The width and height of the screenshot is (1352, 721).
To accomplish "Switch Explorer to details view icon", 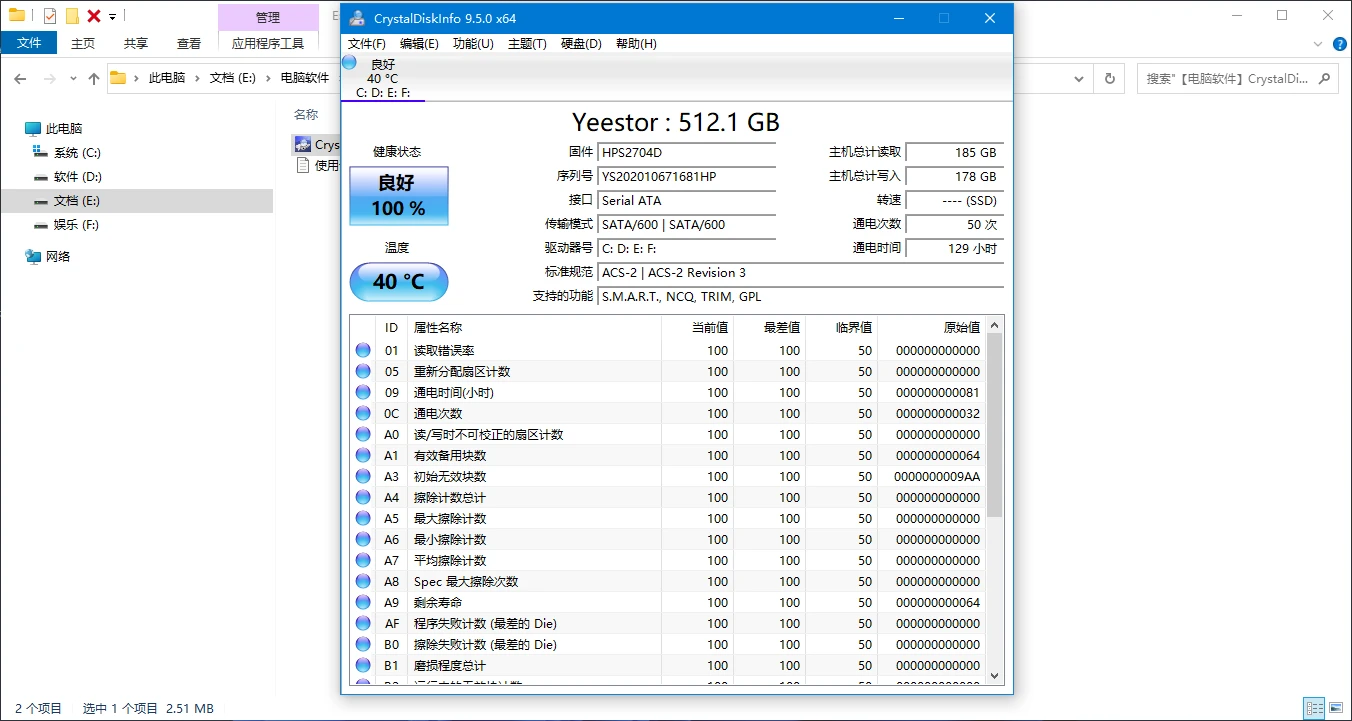I will (x=1314, y=708).
